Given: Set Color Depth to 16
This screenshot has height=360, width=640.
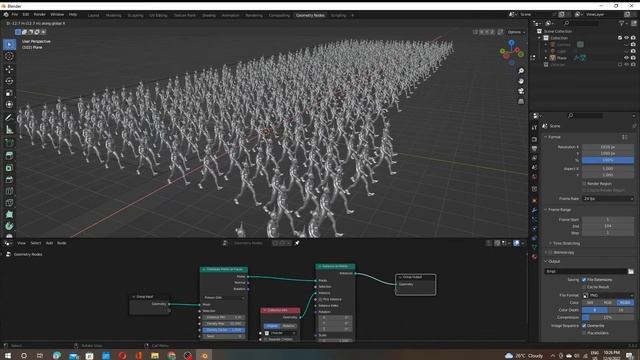Looking at the screenshot, I should (621, 310).
